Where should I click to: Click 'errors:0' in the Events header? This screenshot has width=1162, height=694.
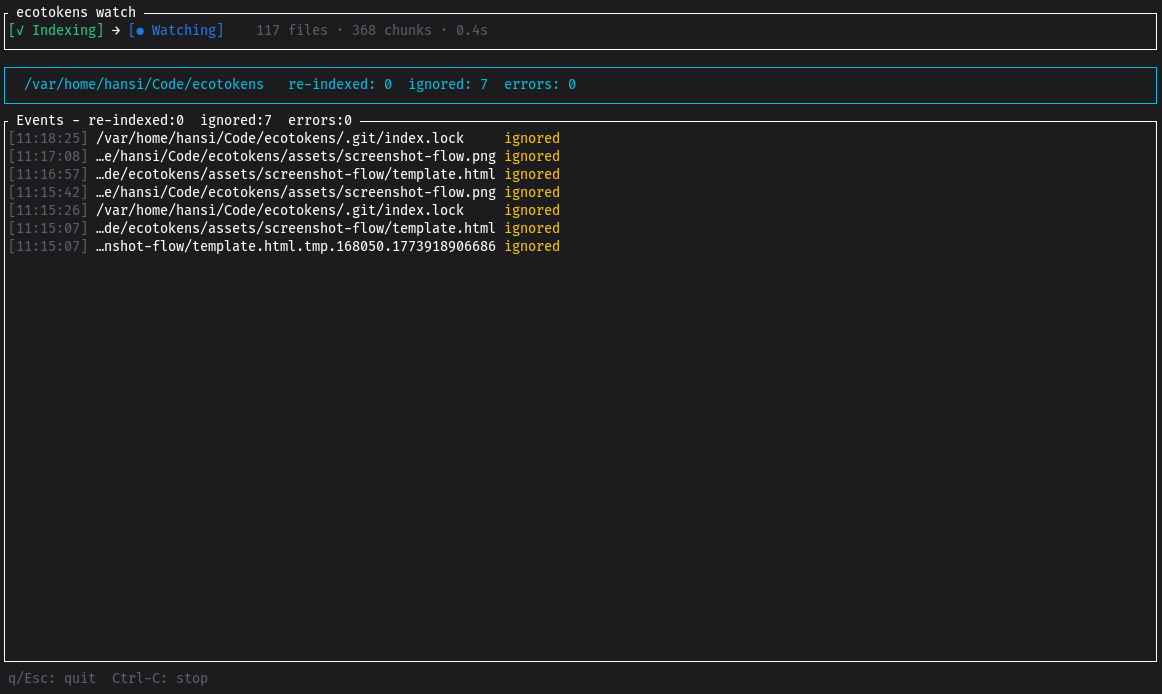(x=320, y=120)
